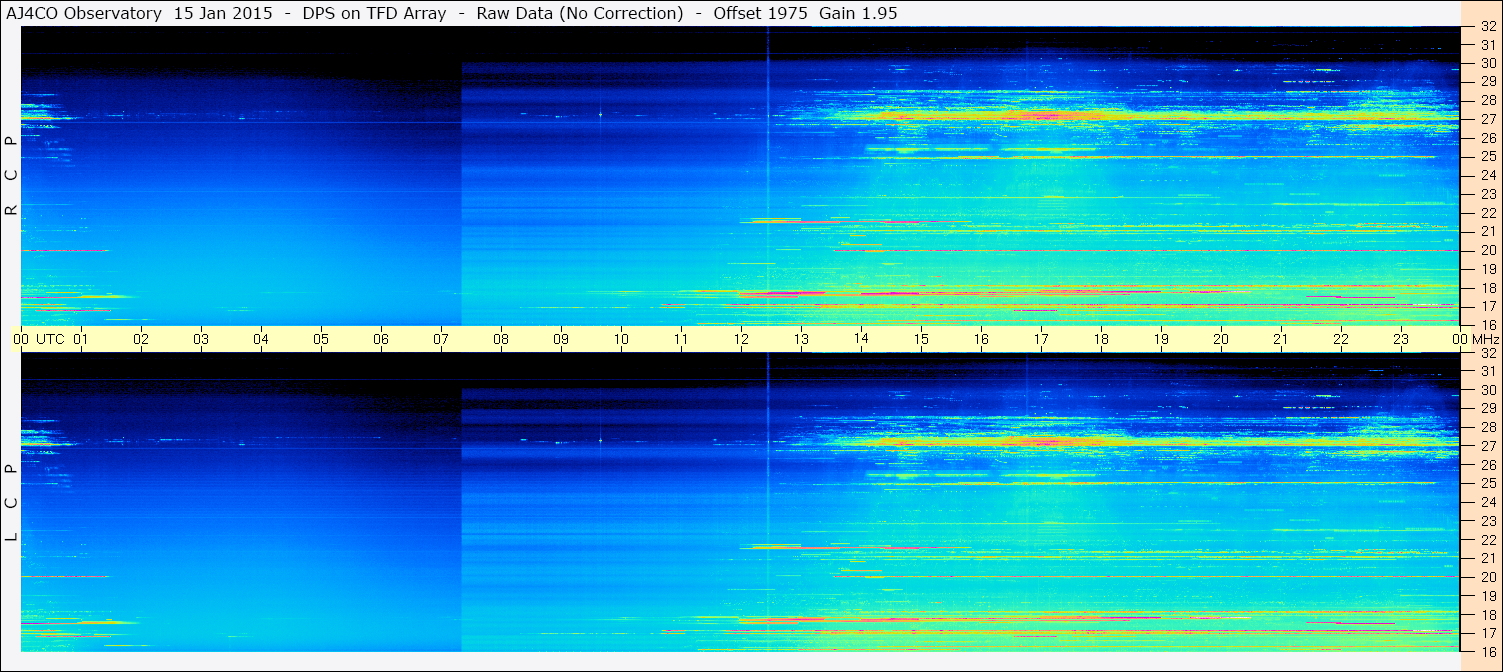Click the date 15 Jan 2015
The image size is (1503, 672).
pyautogui.click(x=223, y=13)
